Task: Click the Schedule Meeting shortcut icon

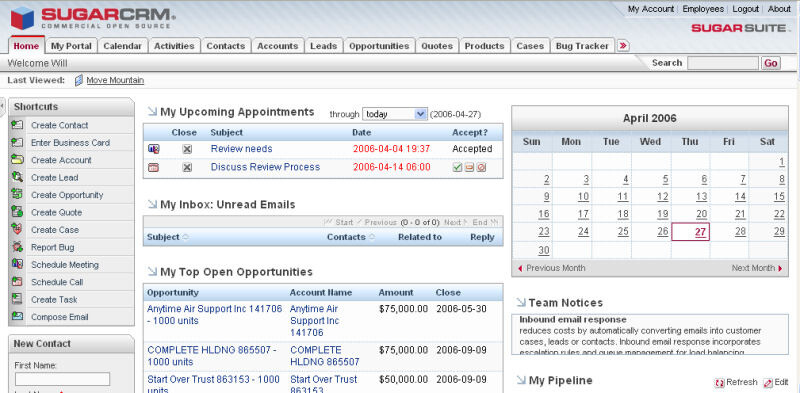Action: tap(17, 264)
